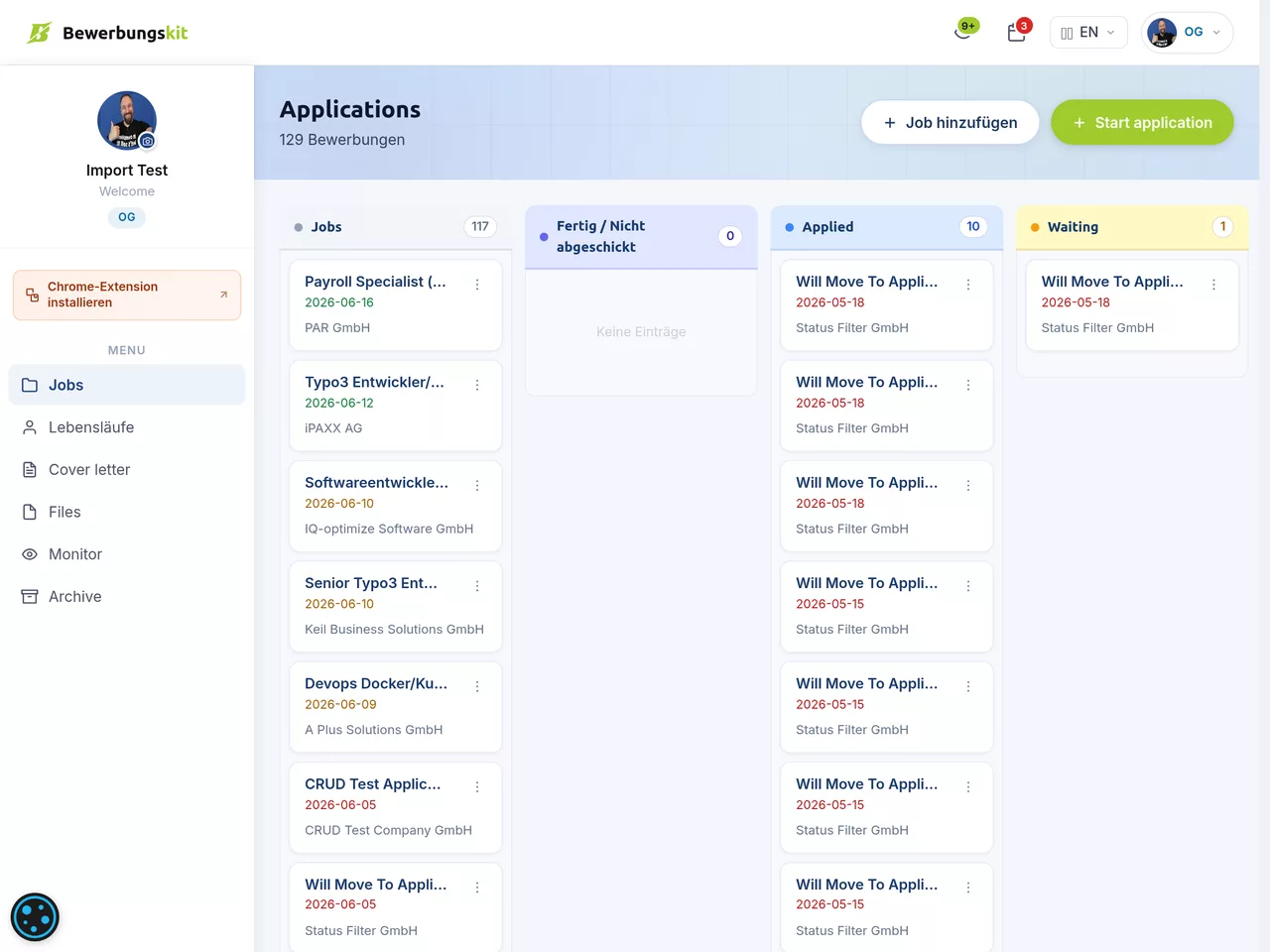Open the Payroll Specialist job card

396,305
